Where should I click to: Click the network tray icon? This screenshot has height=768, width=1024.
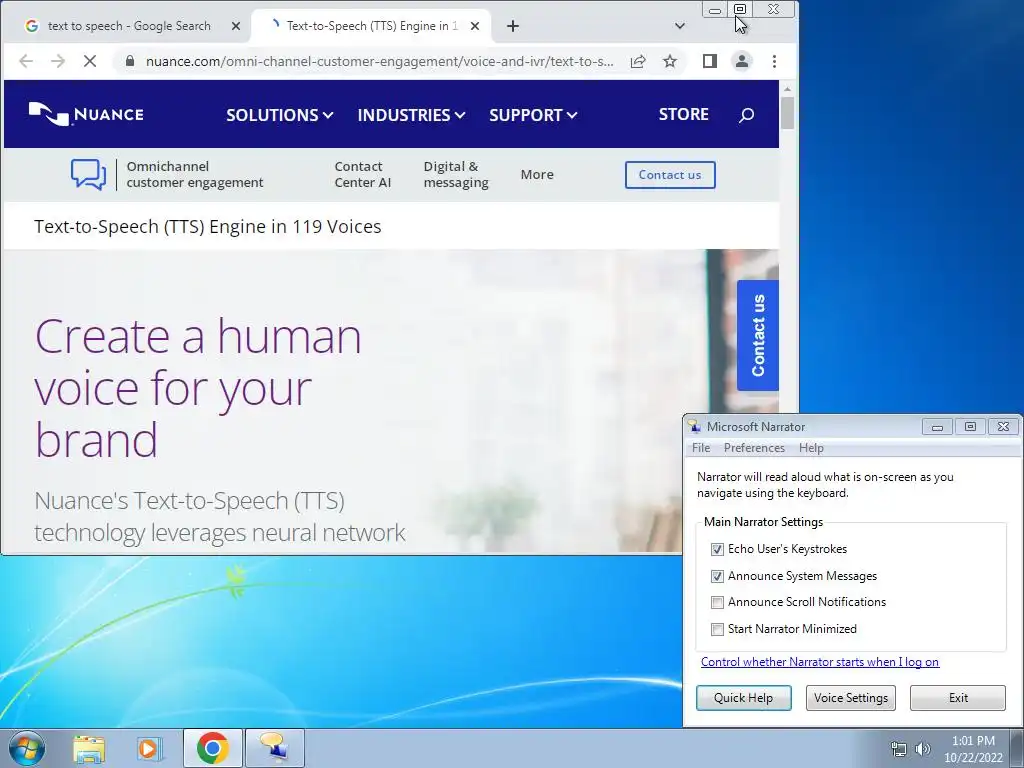coord(899,749)
